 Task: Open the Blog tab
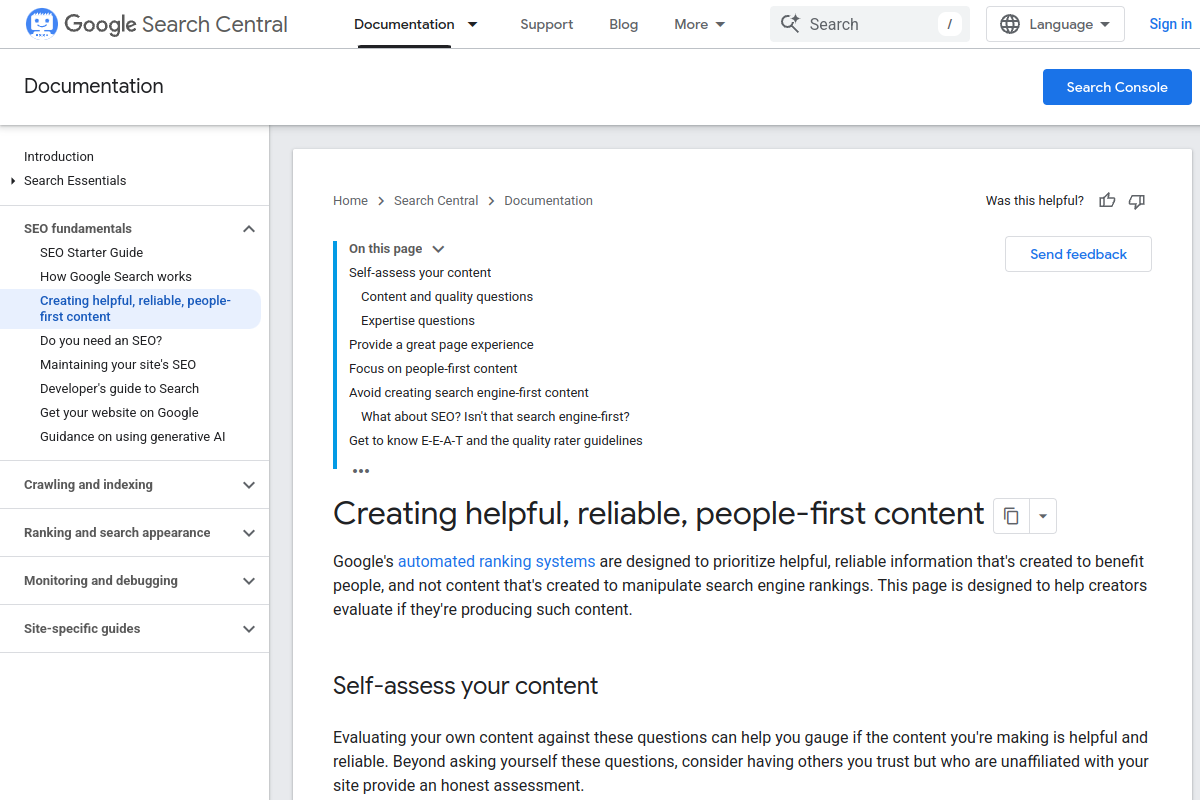point(623,24)
